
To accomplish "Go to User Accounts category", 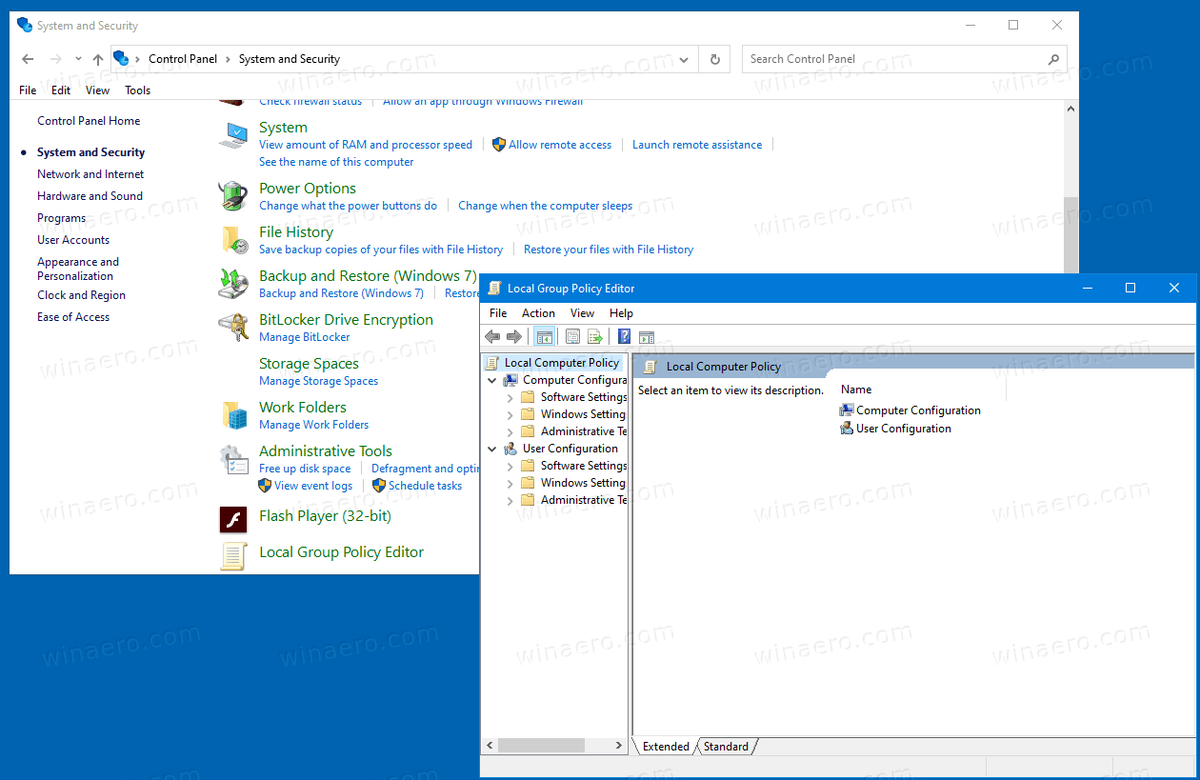I will click(x=73, y=240).
